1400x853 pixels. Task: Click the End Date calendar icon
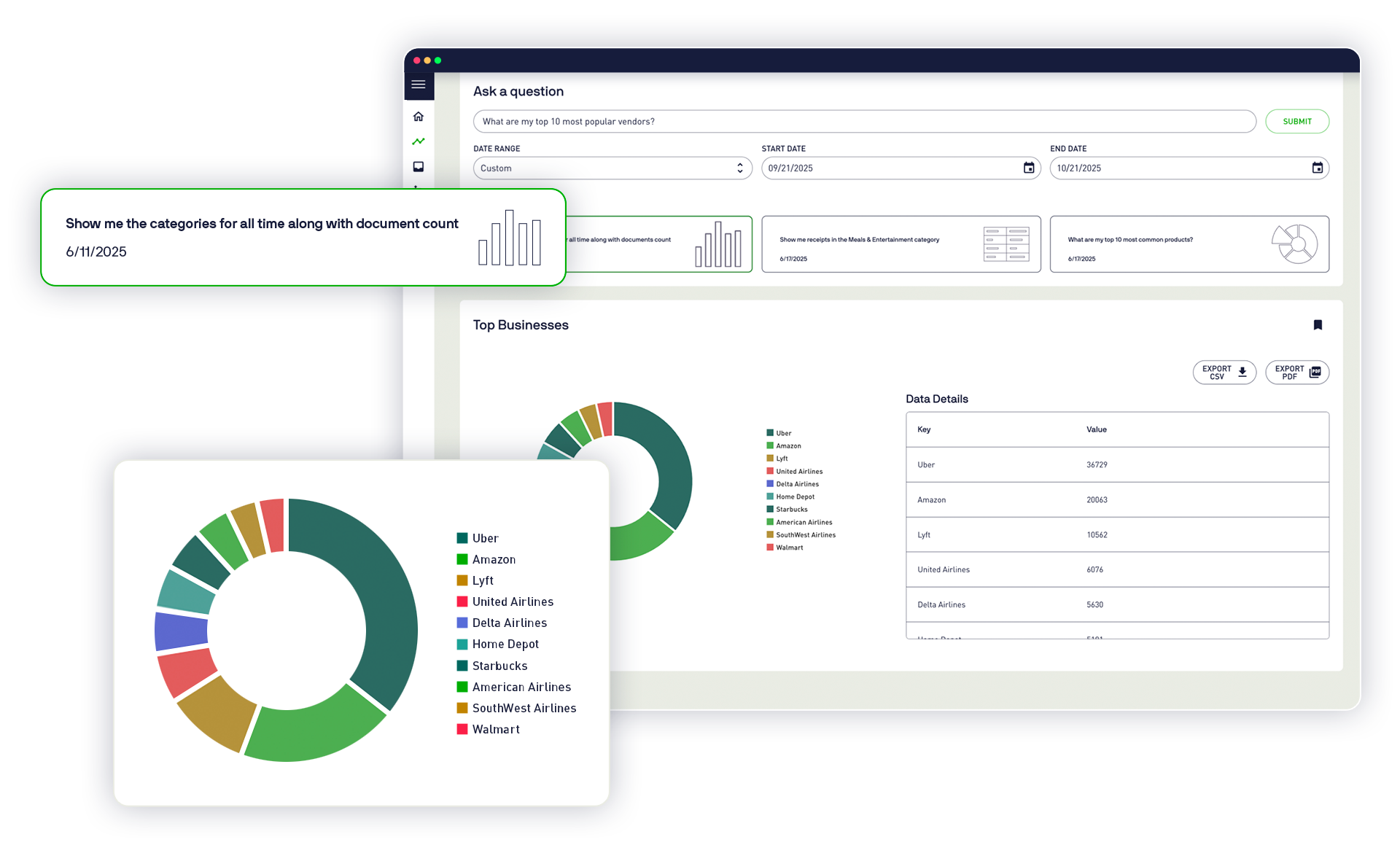click(1317, 168)
